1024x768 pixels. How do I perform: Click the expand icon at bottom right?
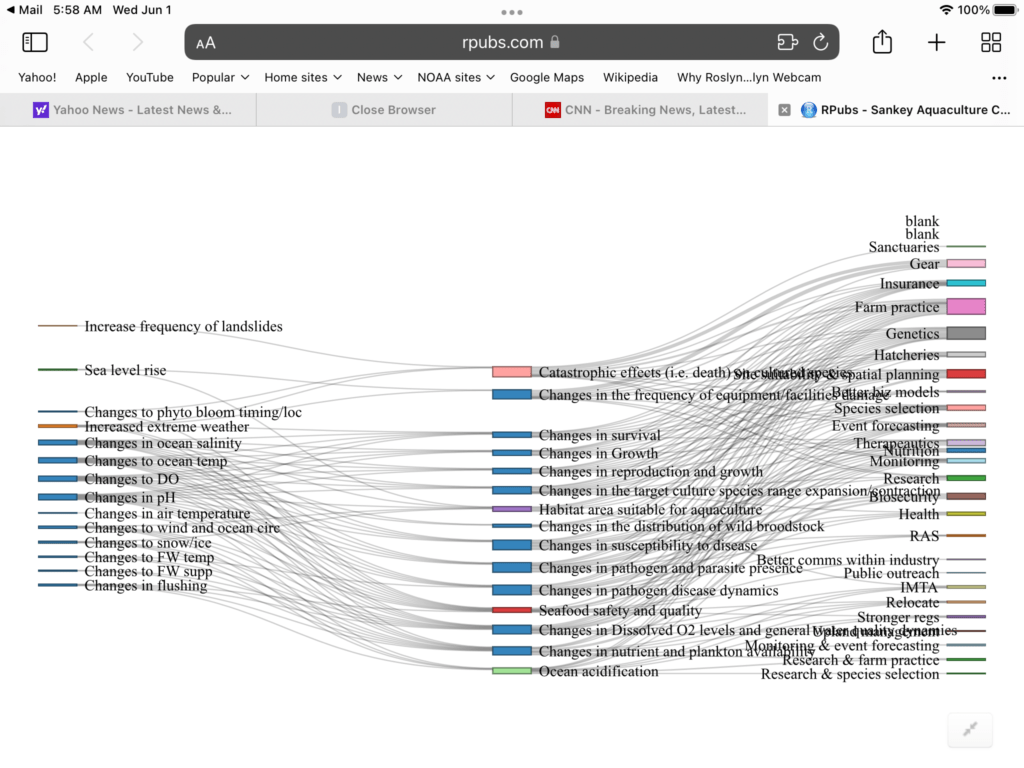click(969, 730)
